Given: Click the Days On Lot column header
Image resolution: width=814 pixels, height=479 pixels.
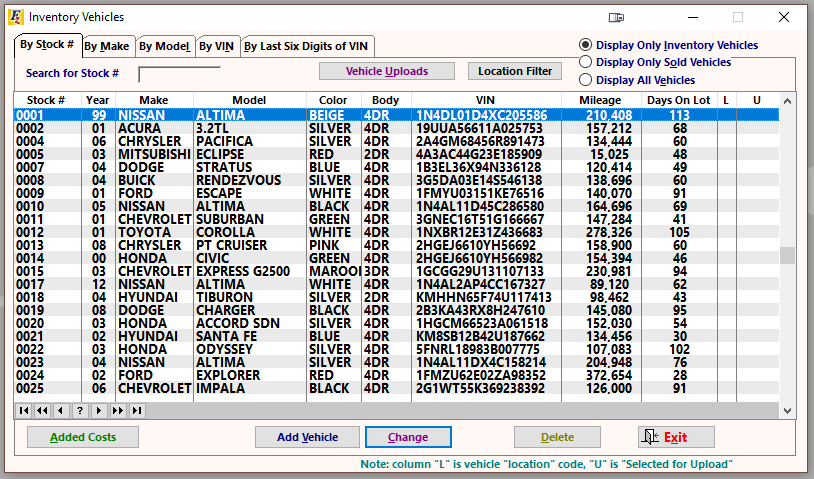Looking at the screenshot, I should [679, 100].
